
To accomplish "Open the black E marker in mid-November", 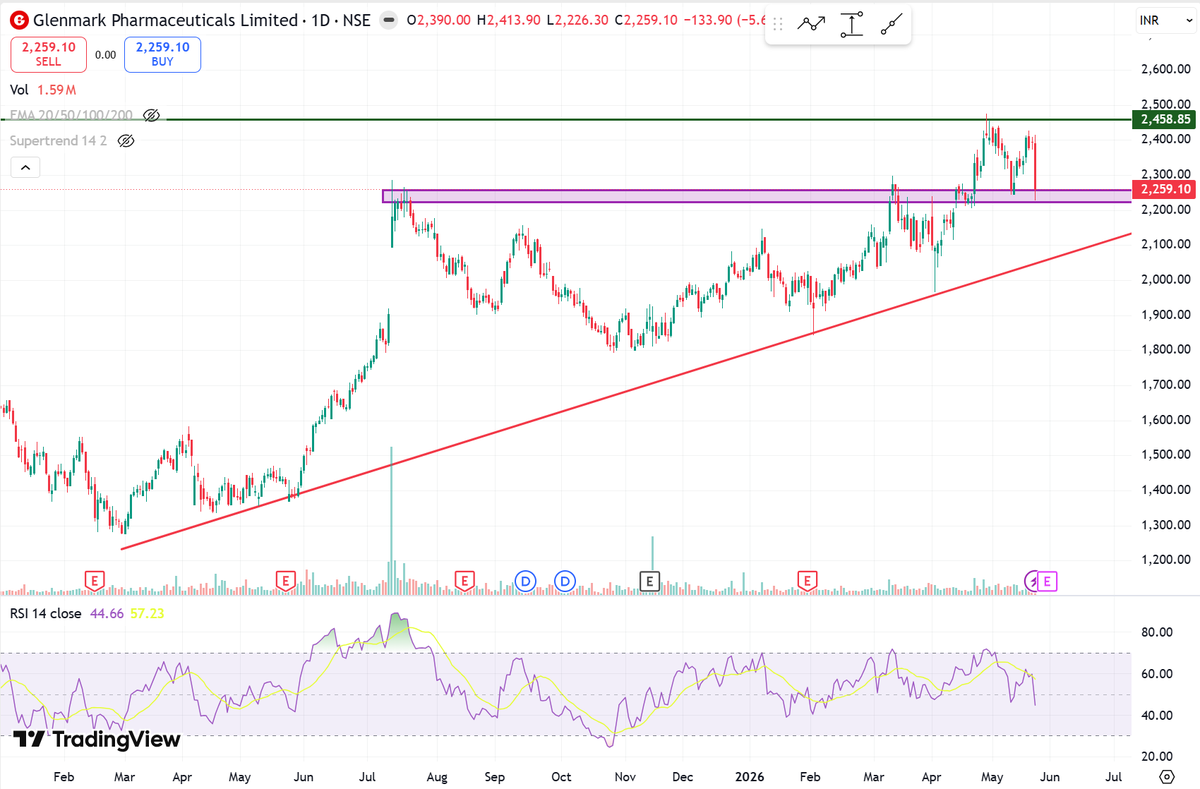I will pos(650,580).
